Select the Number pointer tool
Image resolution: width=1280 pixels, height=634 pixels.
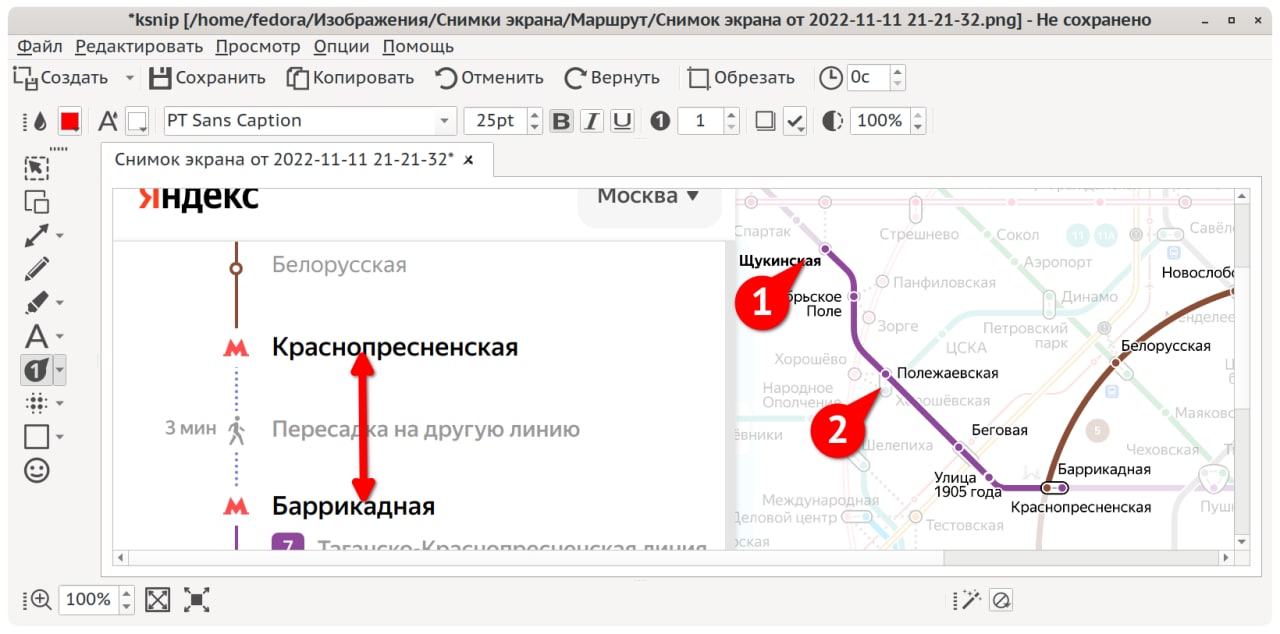(36, 370)
